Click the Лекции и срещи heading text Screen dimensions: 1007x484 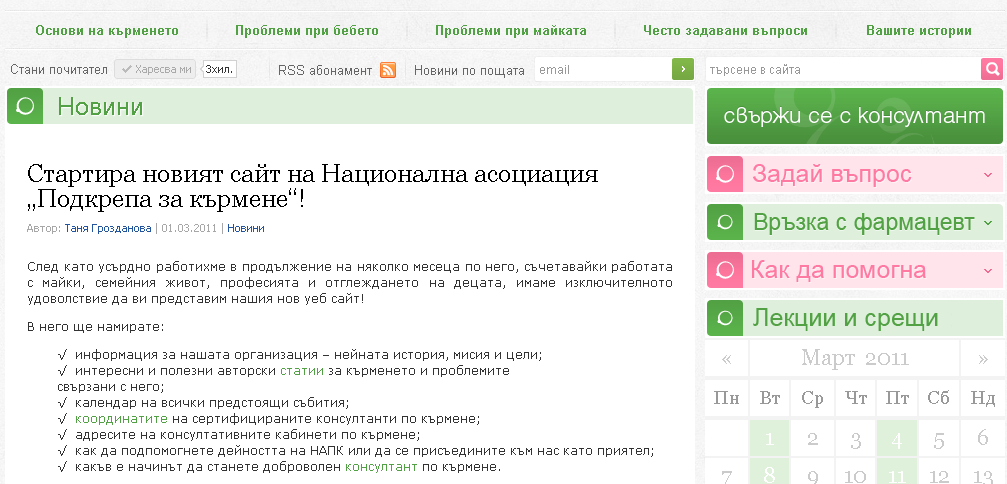(845, 318)
